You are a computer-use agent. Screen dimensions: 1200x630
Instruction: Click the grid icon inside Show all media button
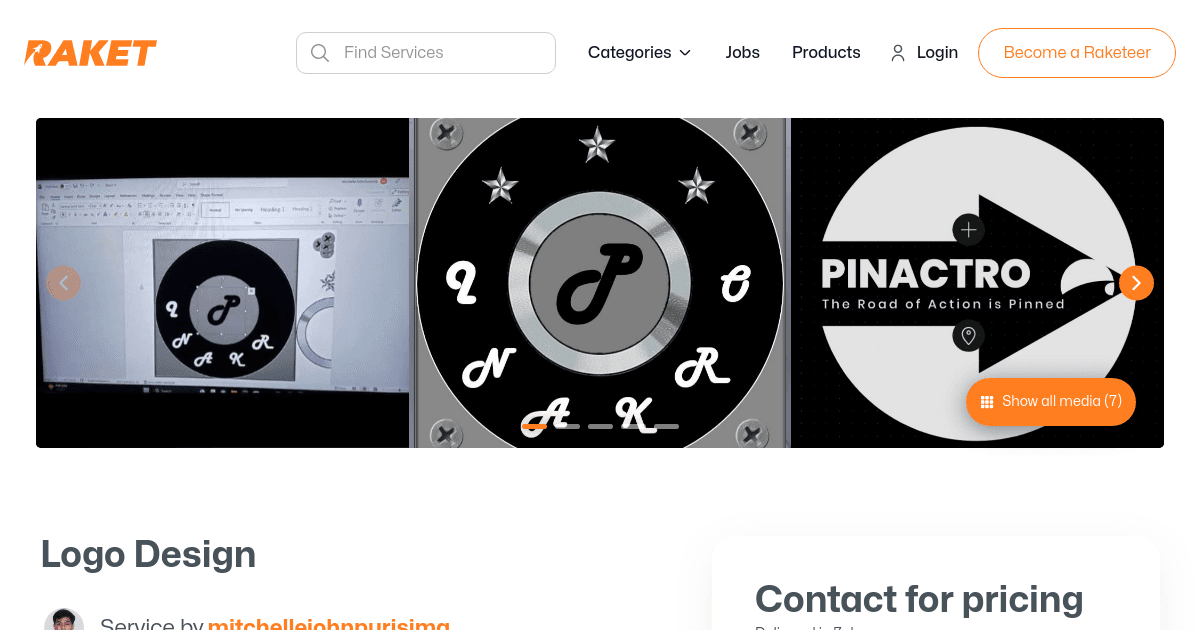[x=987, y=401]
